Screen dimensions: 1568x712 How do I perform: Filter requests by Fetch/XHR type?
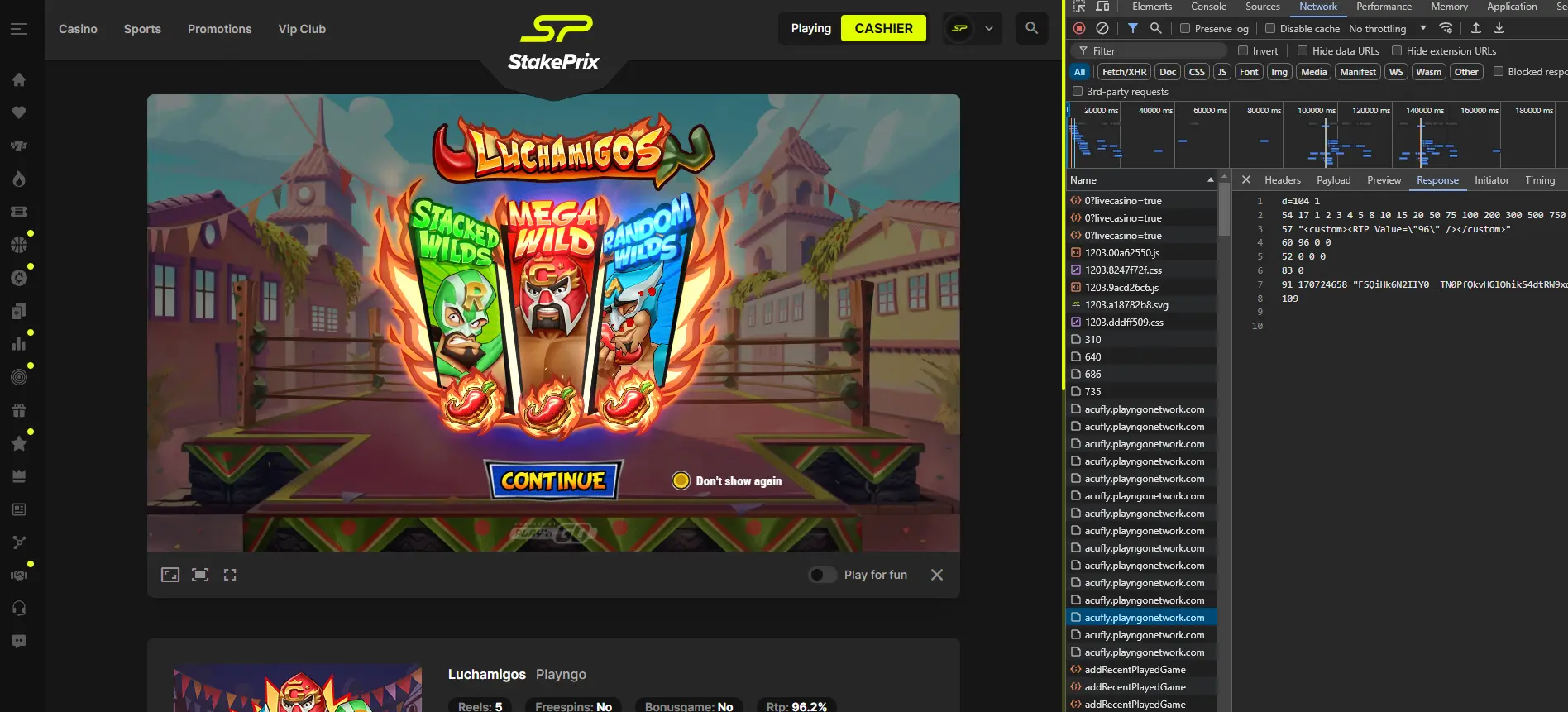point(1124,72)
